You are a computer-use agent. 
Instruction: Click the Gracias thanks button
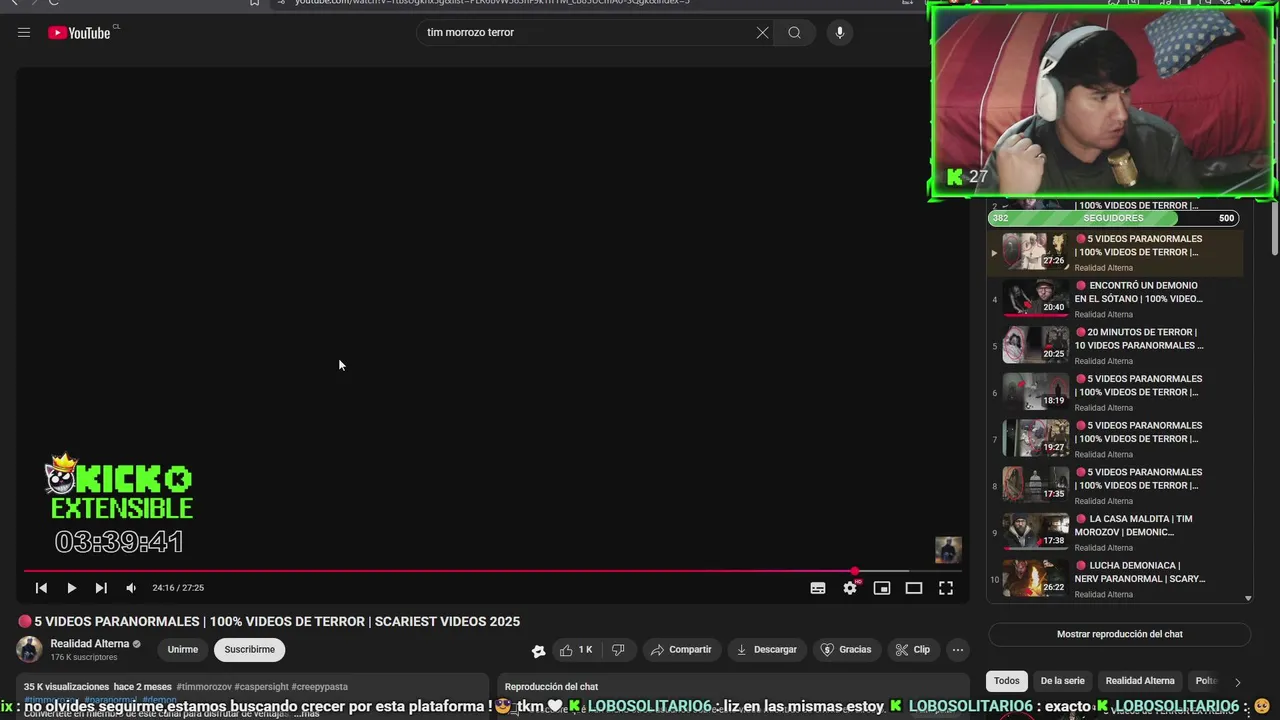coord(846,649)
